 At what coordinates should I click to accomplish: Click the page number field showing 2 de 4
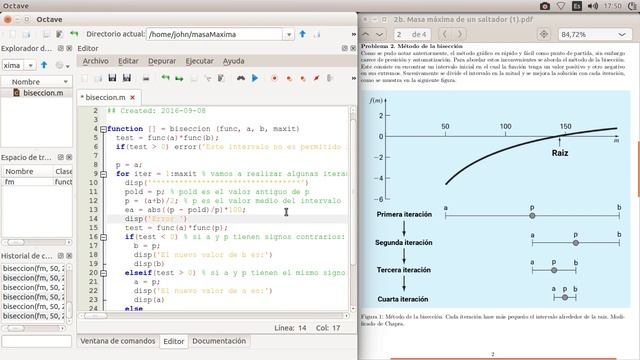pyautogui.click(x=411, y=35)
